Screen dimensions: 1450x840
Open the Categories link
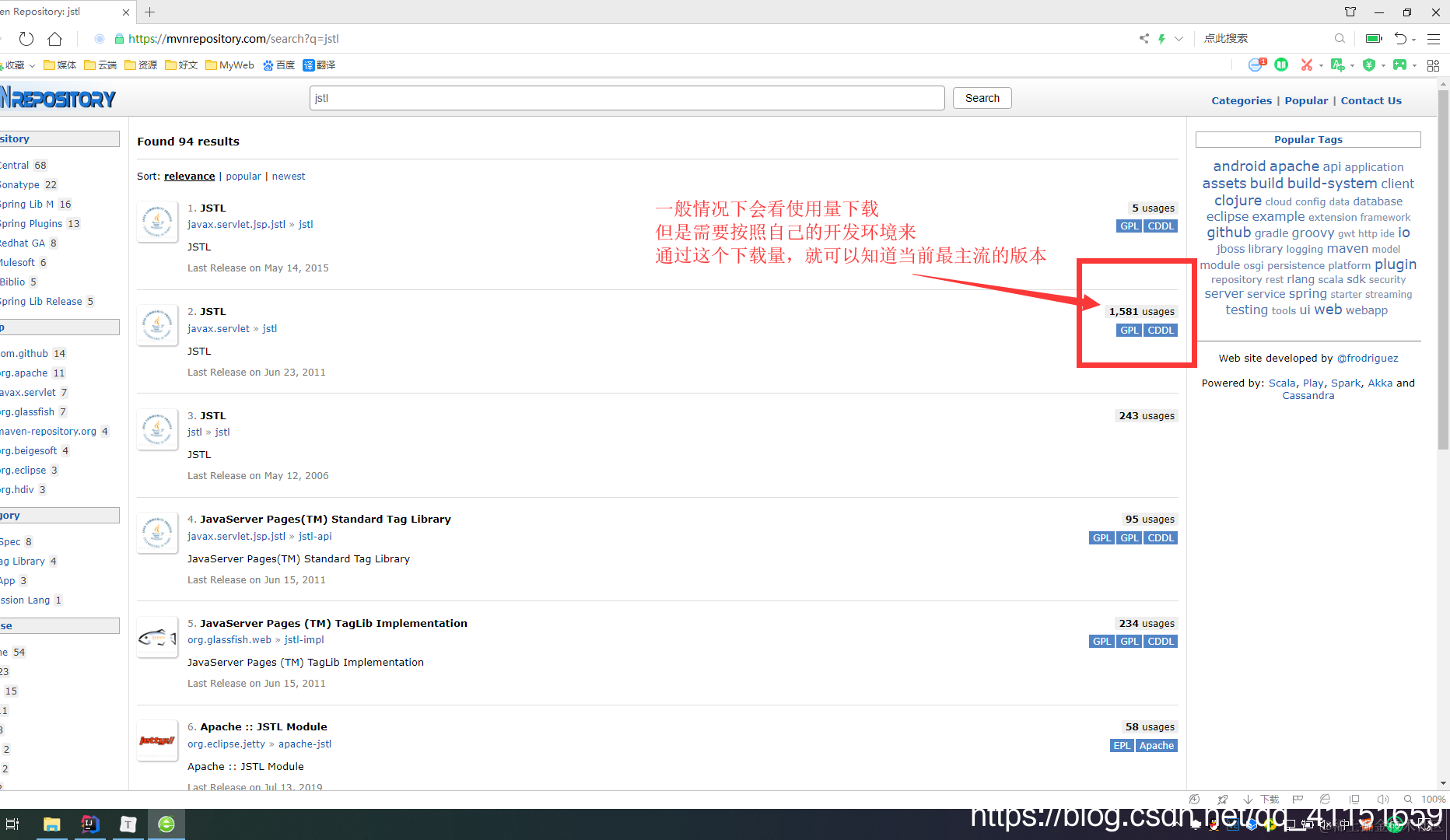[1242, 100]
